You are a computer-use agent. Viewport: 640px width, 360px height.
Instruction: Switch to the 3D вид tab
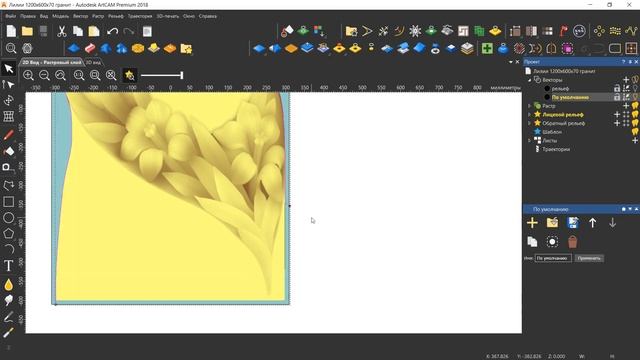(x=93, y=62)
